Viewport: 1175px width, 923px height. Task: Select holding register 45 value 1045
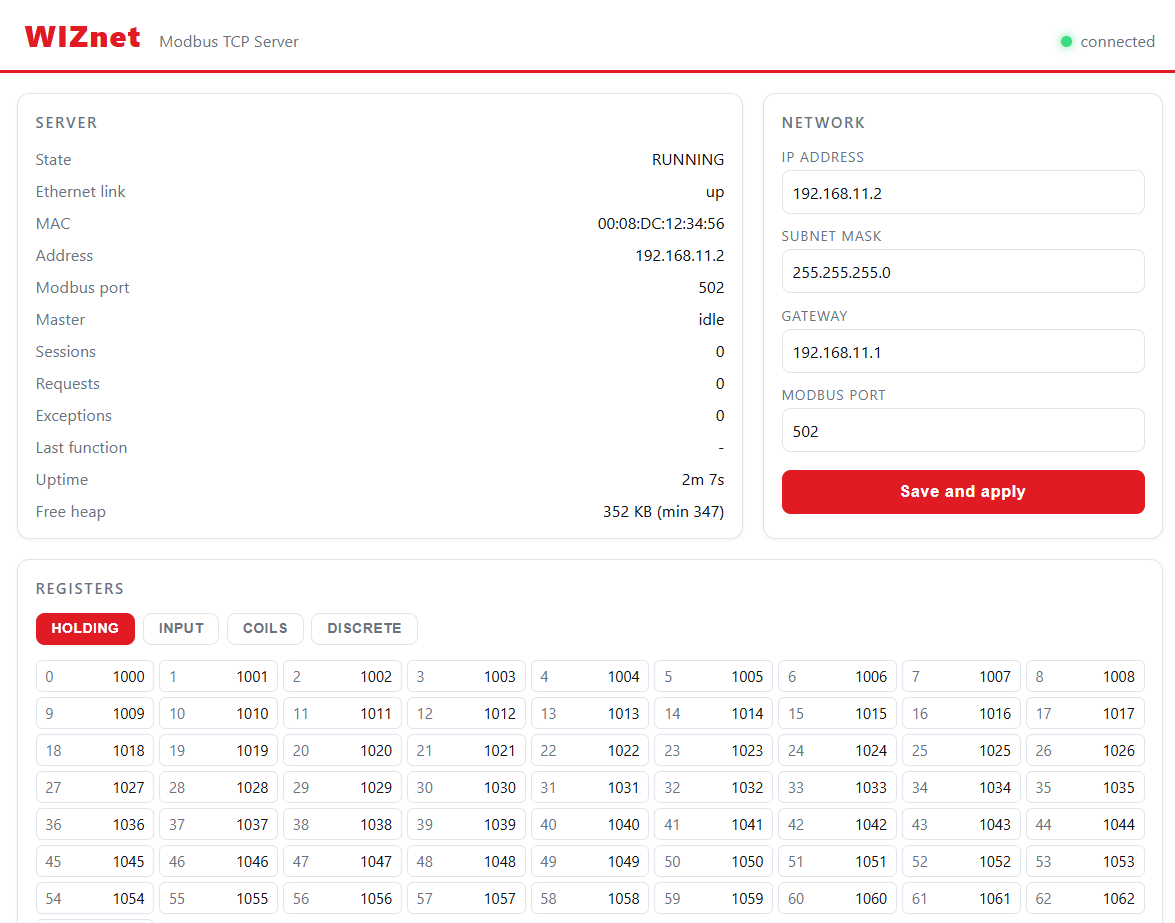click(95, 862)
